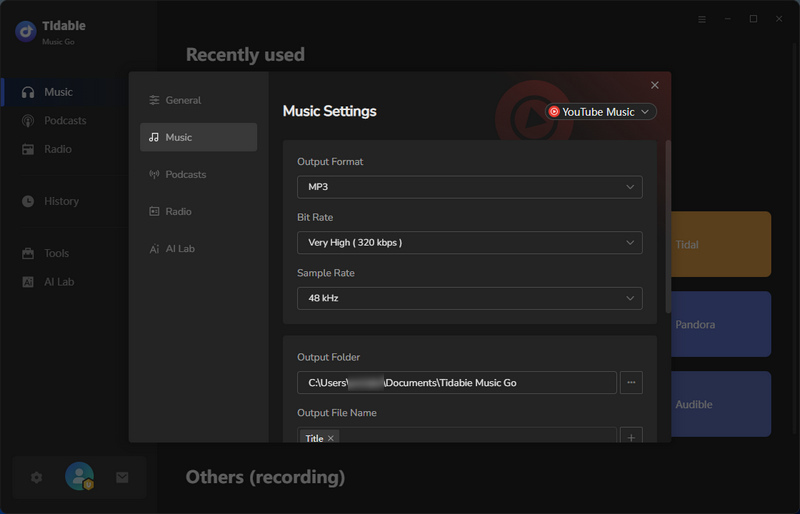This screenshot has width=800, height=514.
Task: Add a tag with the plus button
Action: (631, 438)
